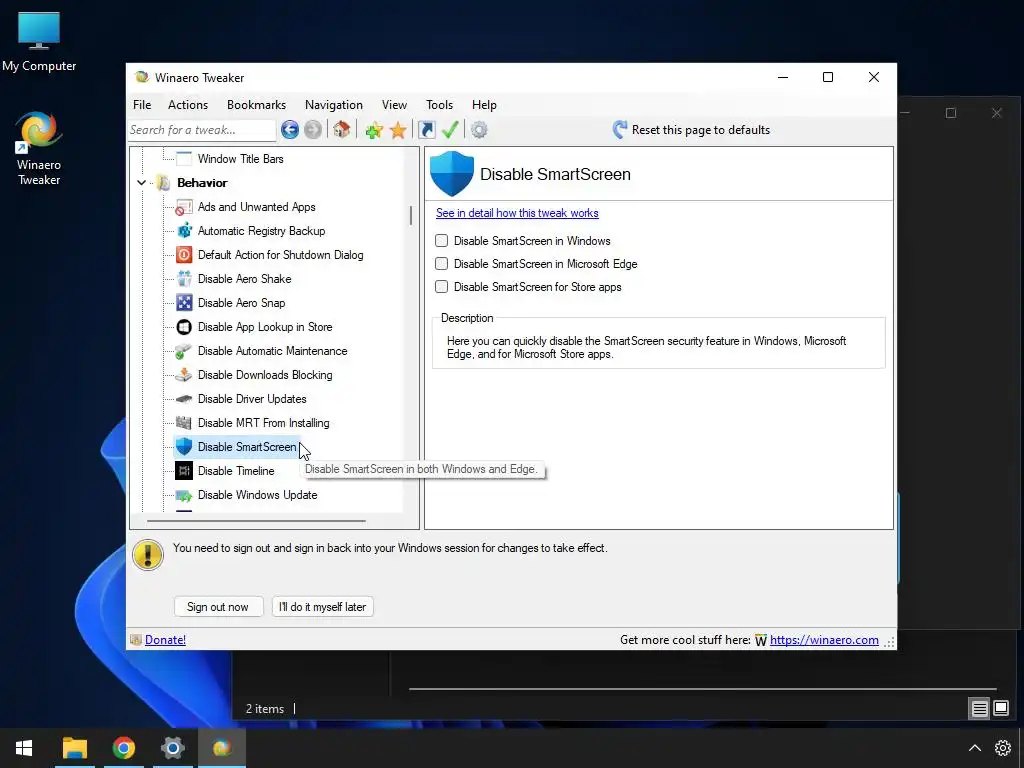Click the Search for a tweak field
The width and height of the screenshot is (1024, 768).
(202, 130)
